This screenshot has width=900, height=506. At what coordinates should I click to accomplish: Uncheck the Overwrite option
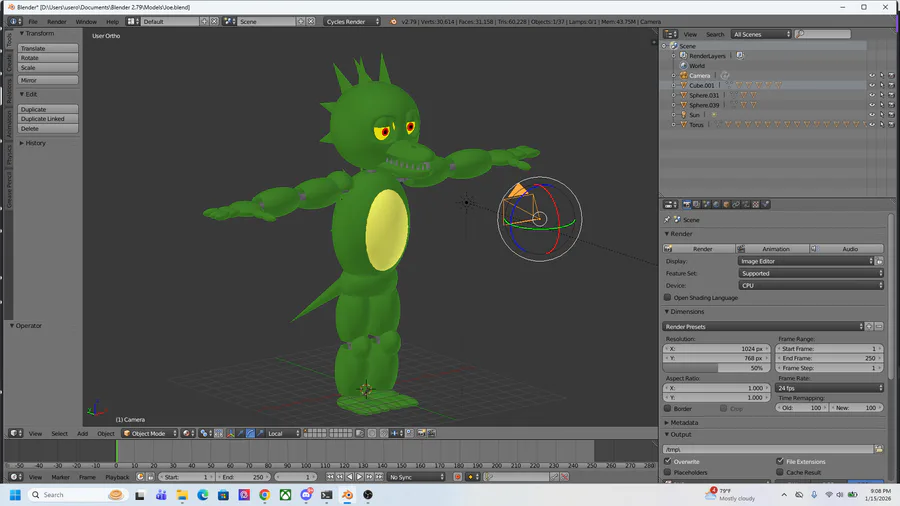(x=668, y=461)
